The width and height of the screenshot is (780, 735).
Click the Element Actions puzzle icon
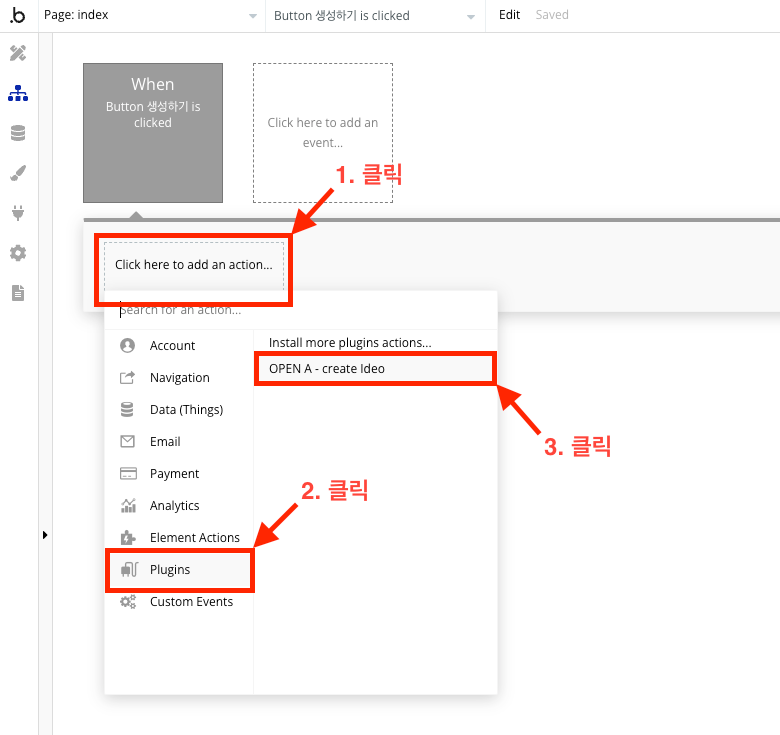click(x=128, y=538)
